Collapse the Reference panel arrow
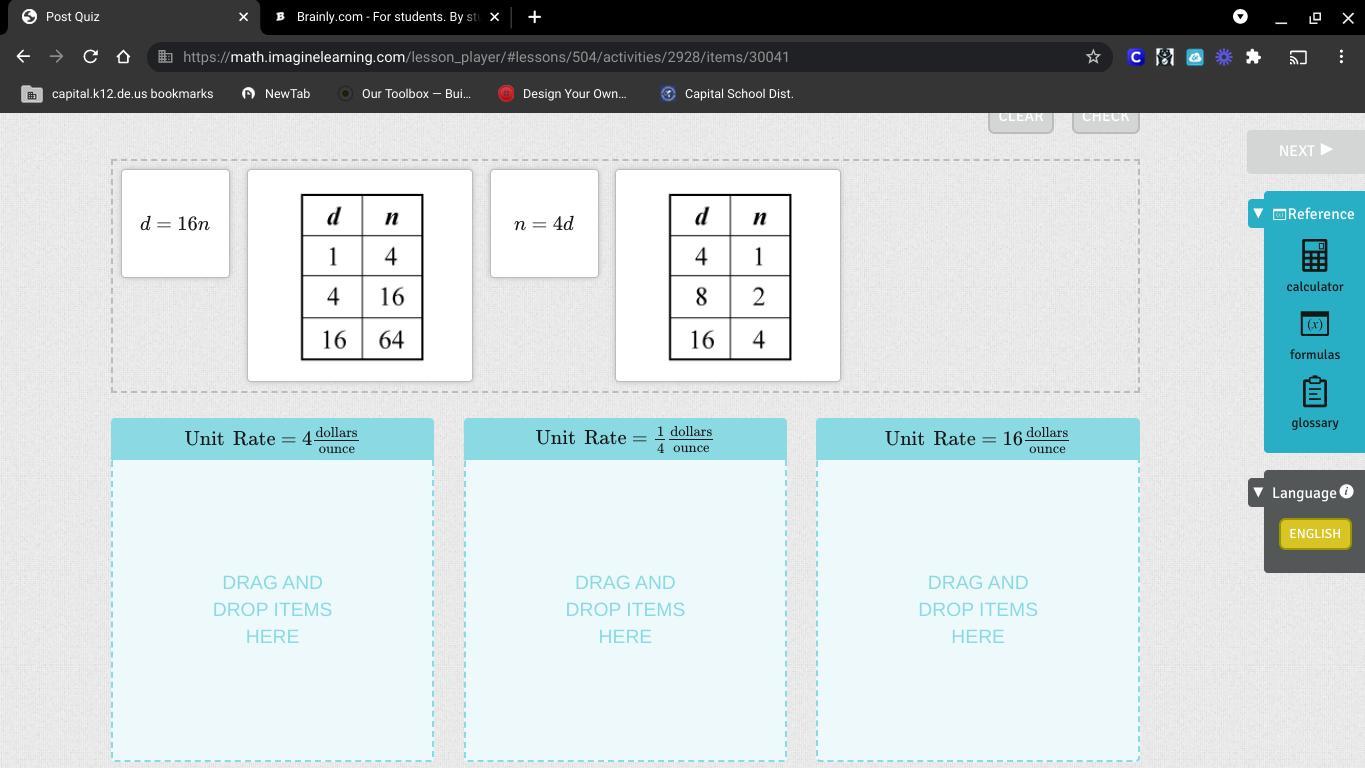 pyautogui.click(x=1258, y=213)
